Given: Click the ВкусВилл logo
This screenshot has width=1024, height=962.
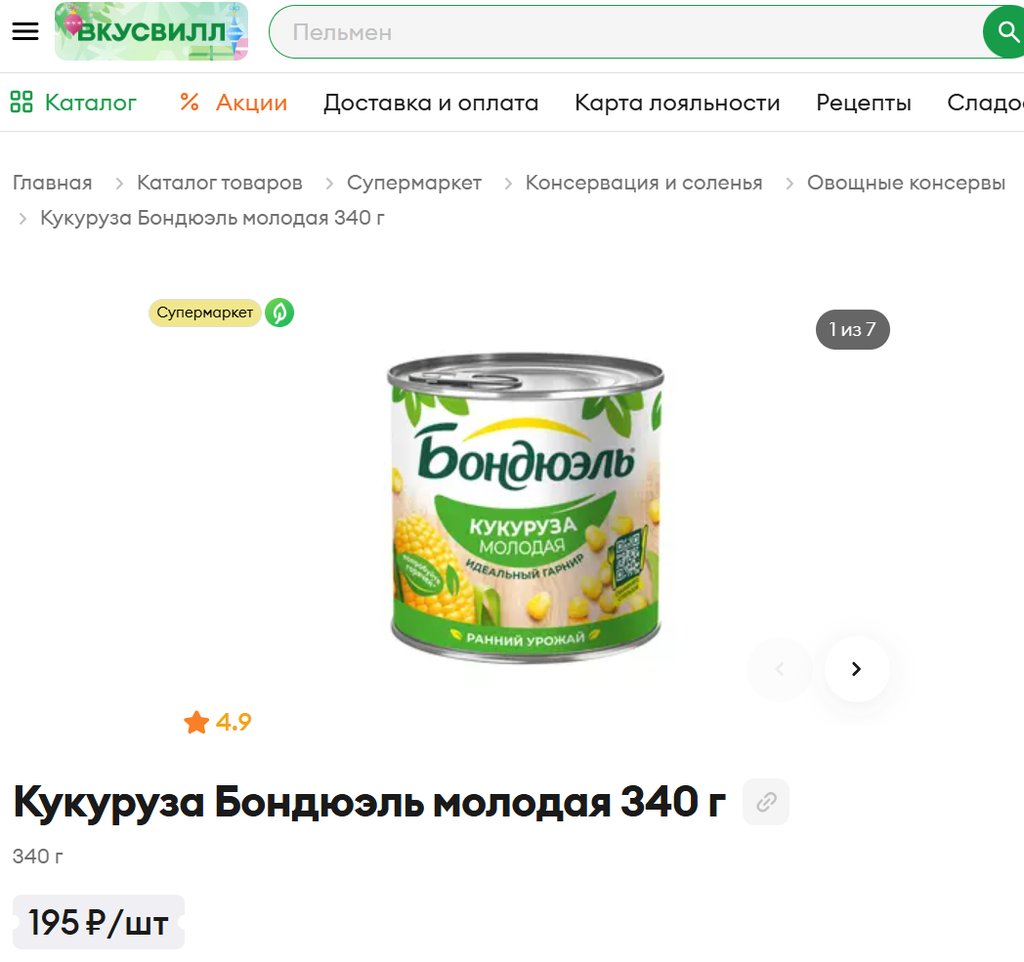Looking at the screenshot, I should click(152, 31).
